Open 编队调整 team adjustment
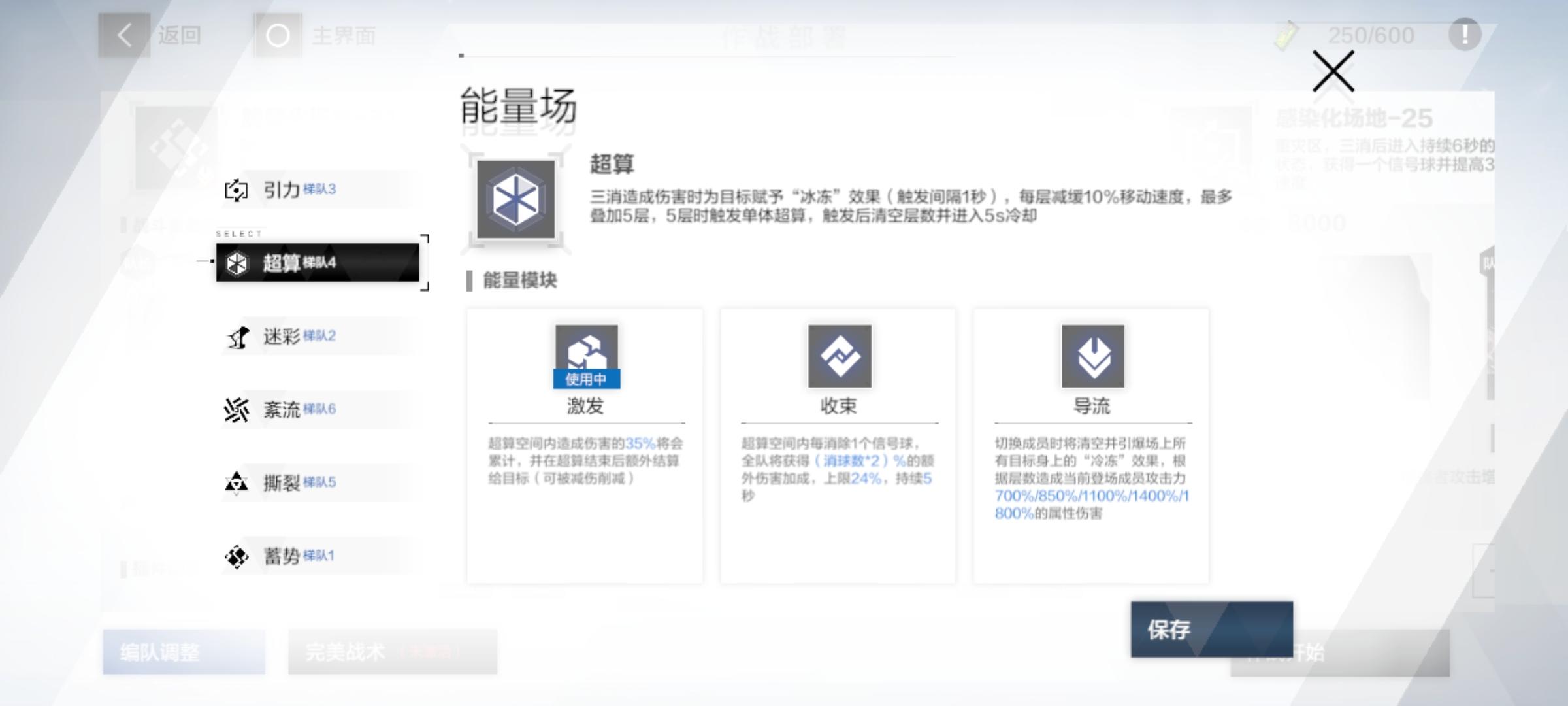The width and height of the screenshot is (1568, 706). point(184,652)
